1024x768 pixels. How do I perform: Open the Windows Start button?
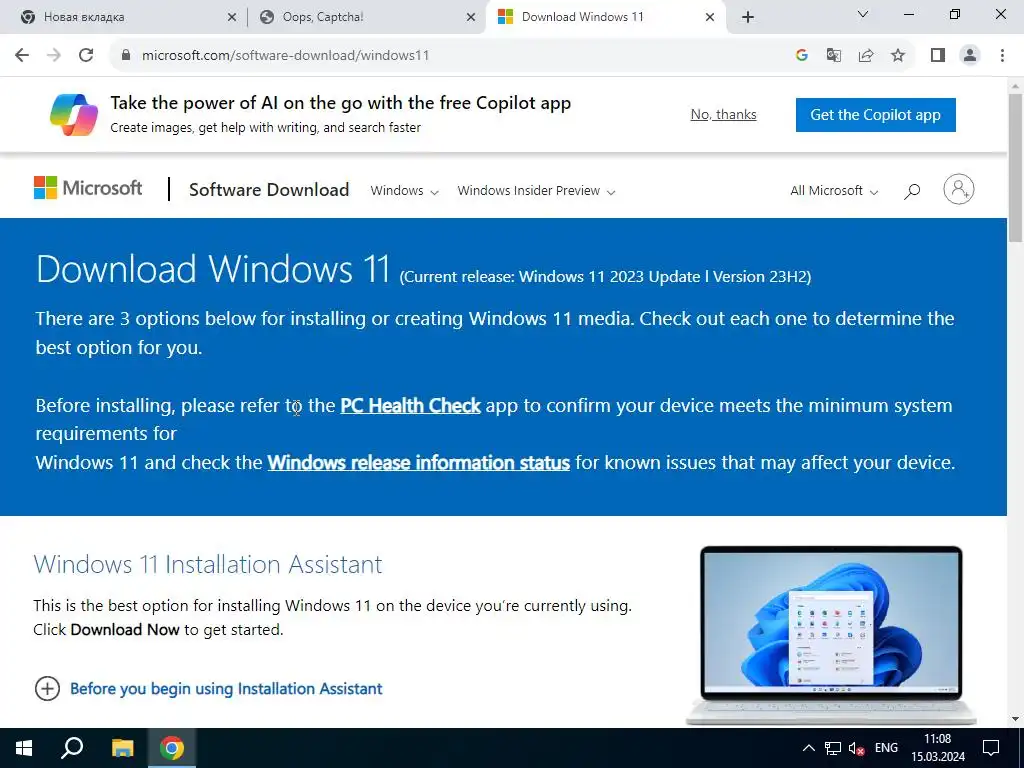tap(24, 748)
